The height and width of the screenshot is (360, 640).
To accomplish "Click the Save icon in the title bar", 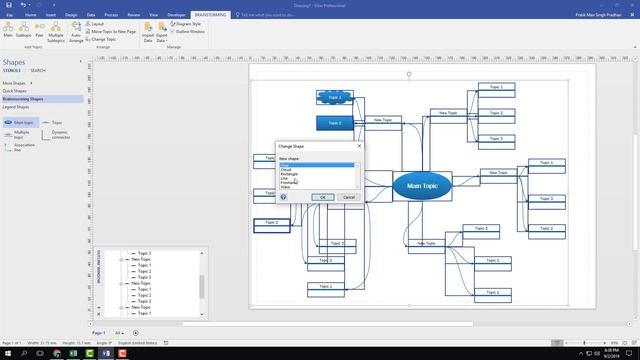I will [9, 5].
